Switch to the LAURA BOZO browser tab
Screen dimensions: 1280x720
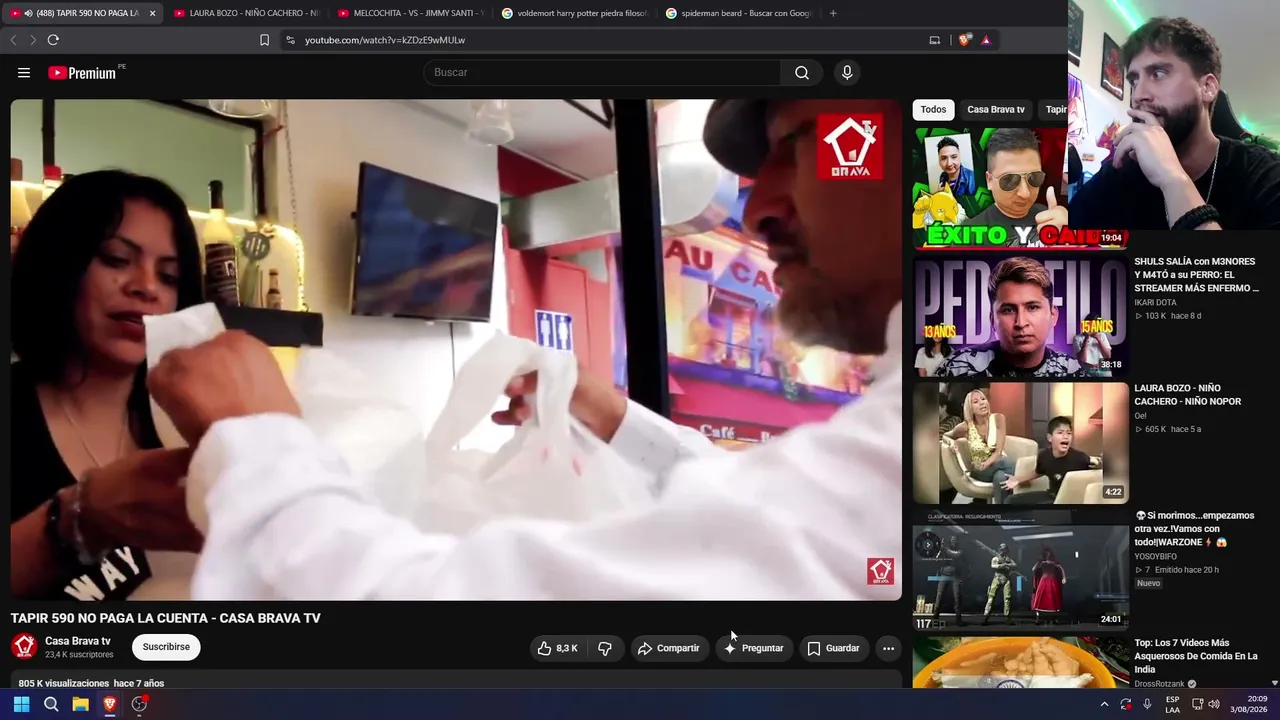[x=245, y=13]
